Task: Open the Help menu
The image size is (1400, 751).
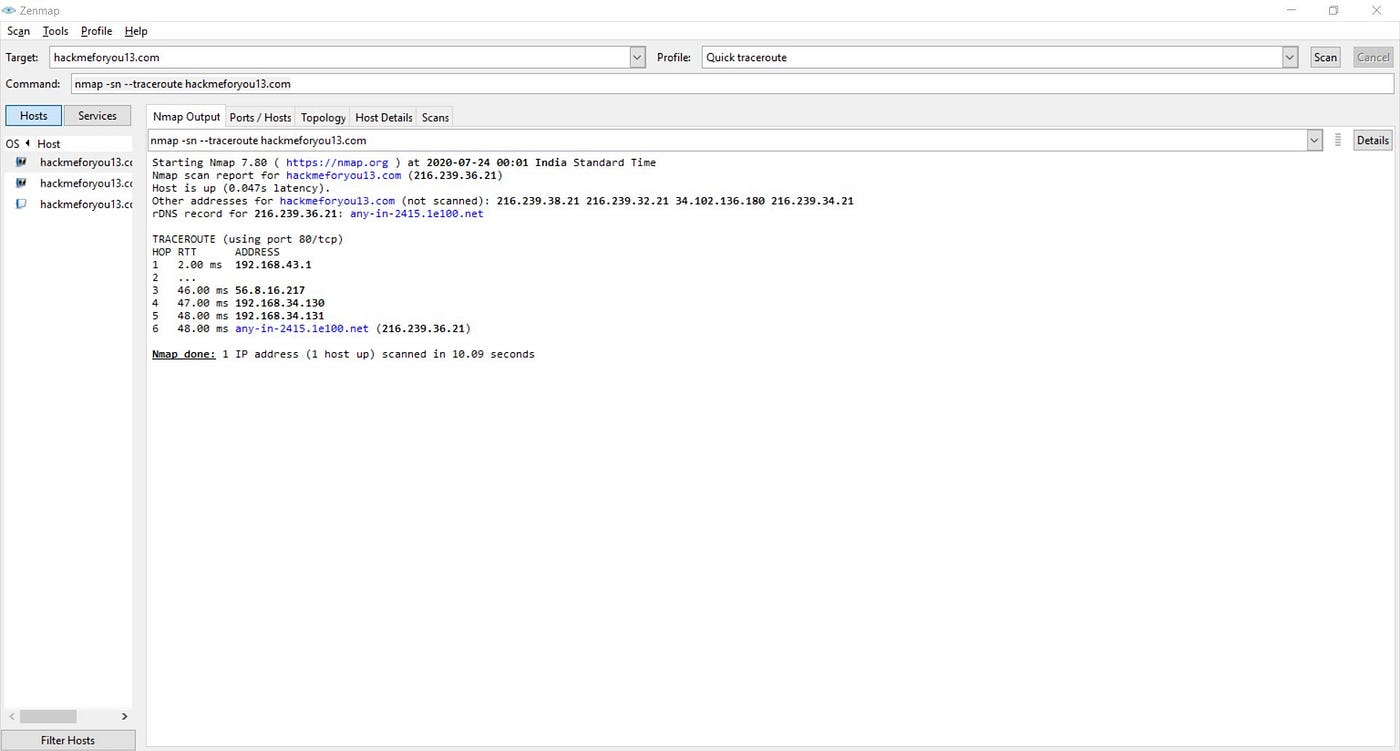Action: tap(136, 31)
